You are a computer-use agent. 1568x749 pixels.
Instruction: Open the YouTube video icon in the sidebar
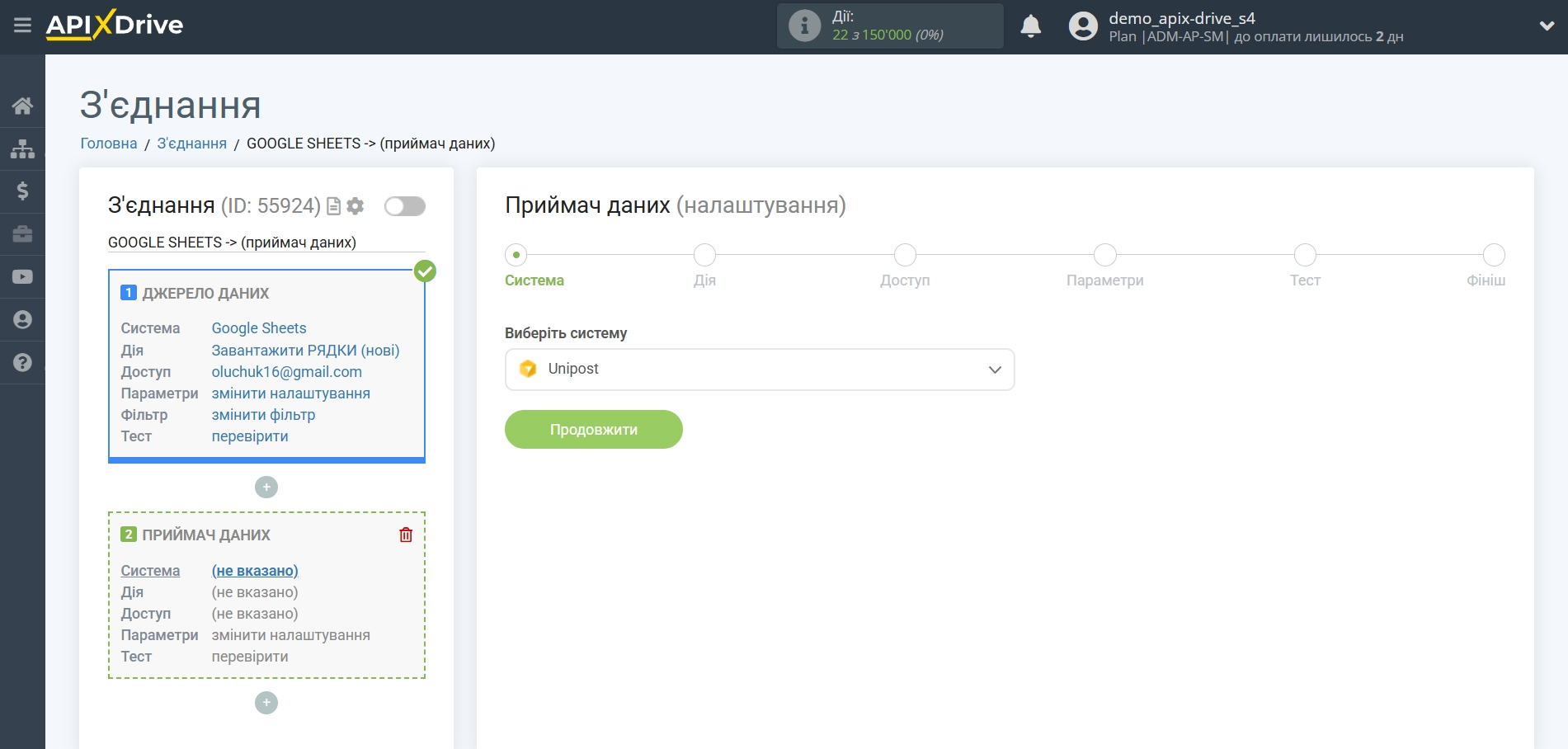[22, 277]
